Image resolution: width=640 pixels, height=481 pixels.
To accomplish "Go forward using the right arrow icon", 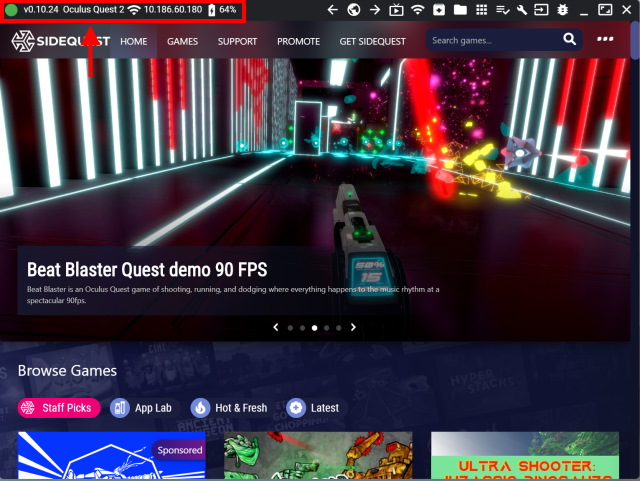I will coord(375,9).
